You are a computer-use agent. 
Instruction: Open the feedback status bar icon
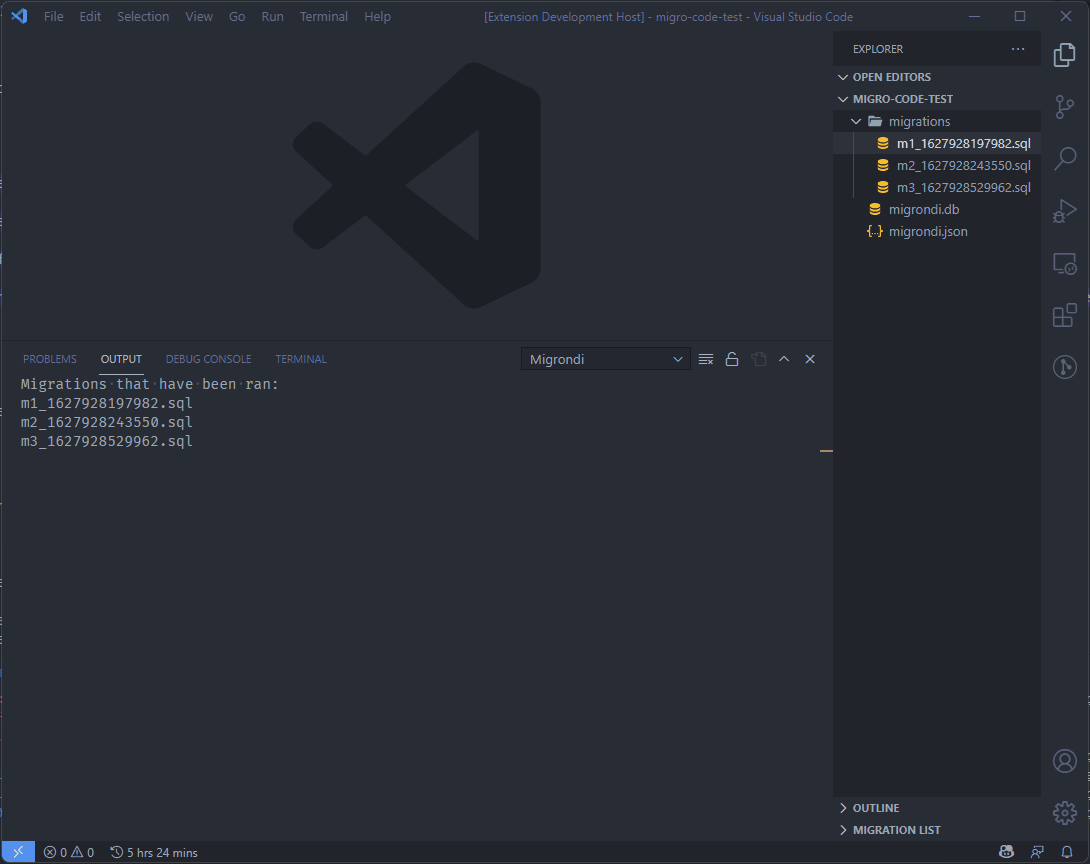(x=1037, y=852)
